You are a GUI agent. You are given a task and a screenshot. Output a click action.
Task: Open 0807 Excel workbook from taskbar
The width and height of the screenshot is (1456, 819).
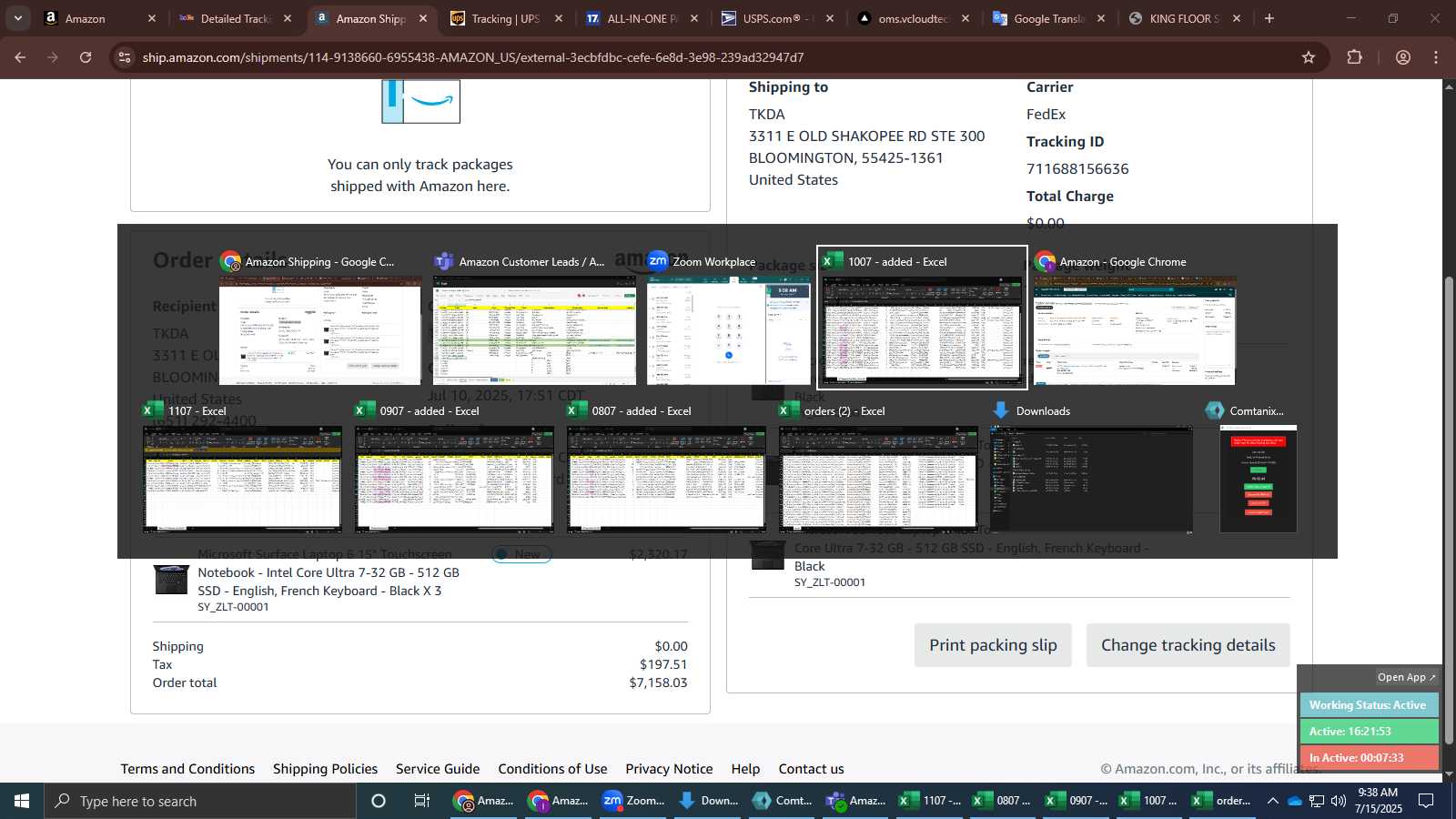1003,801
